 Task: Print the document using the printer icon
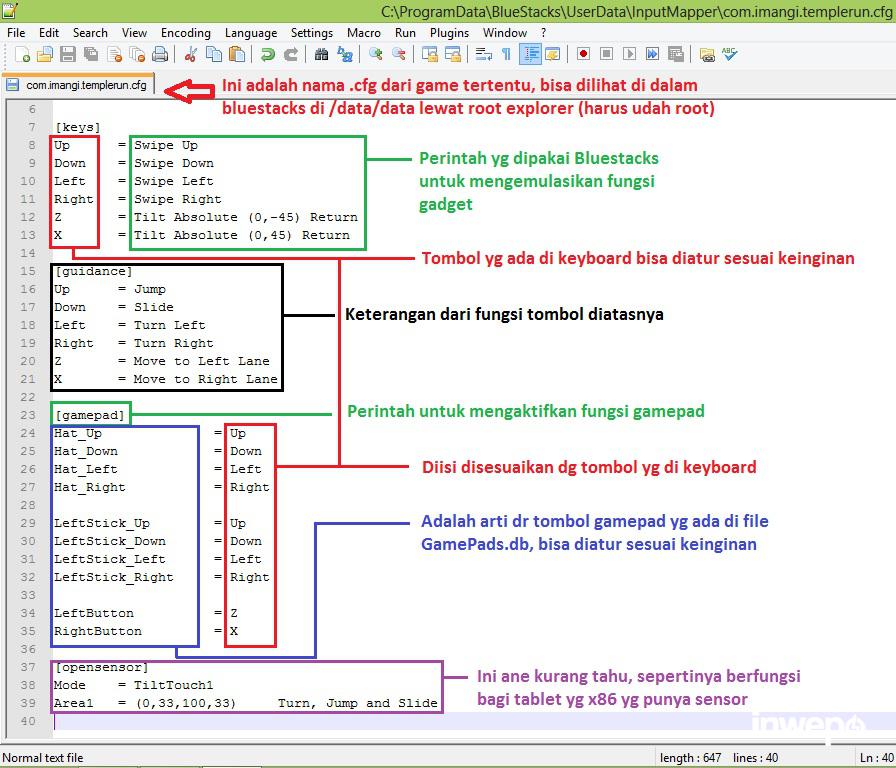[x=160, y=55]
